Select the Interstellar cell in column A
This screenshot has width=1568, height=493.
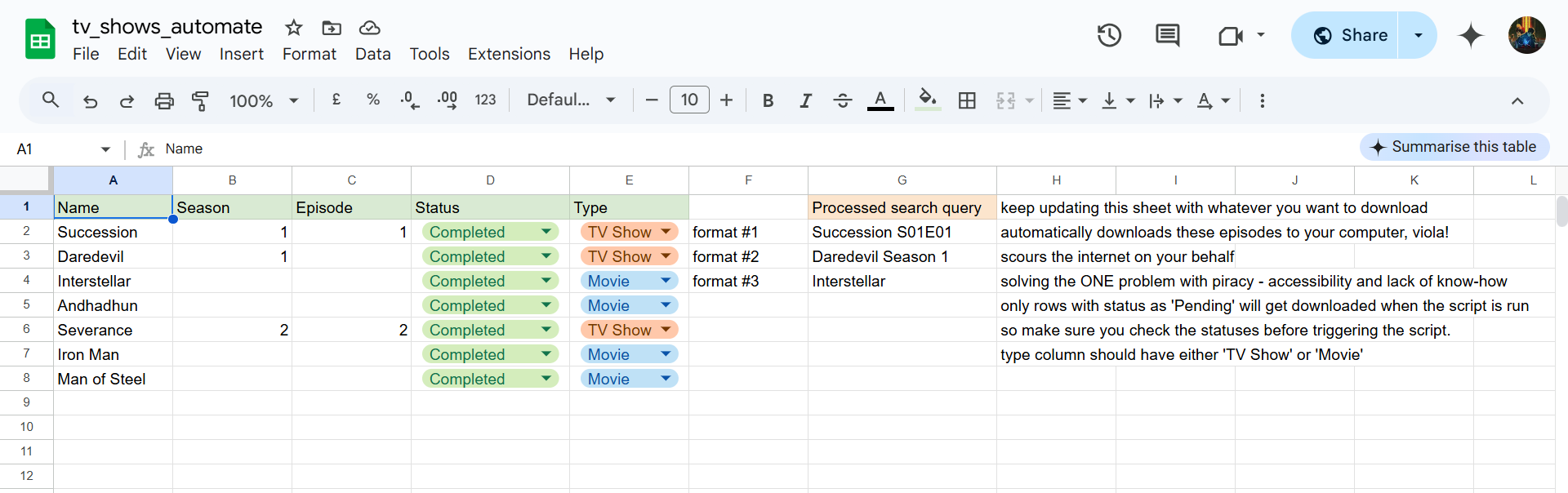tap(114, 281)
